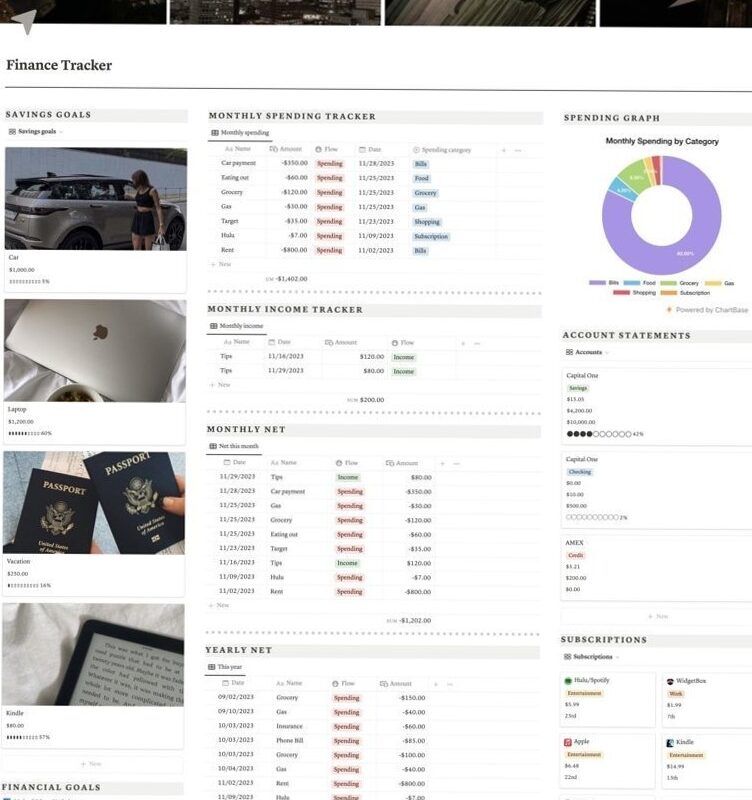This screenshot has width=752, height=800.
Task: Add a property in Monthly income table
Action: [463, 343]
